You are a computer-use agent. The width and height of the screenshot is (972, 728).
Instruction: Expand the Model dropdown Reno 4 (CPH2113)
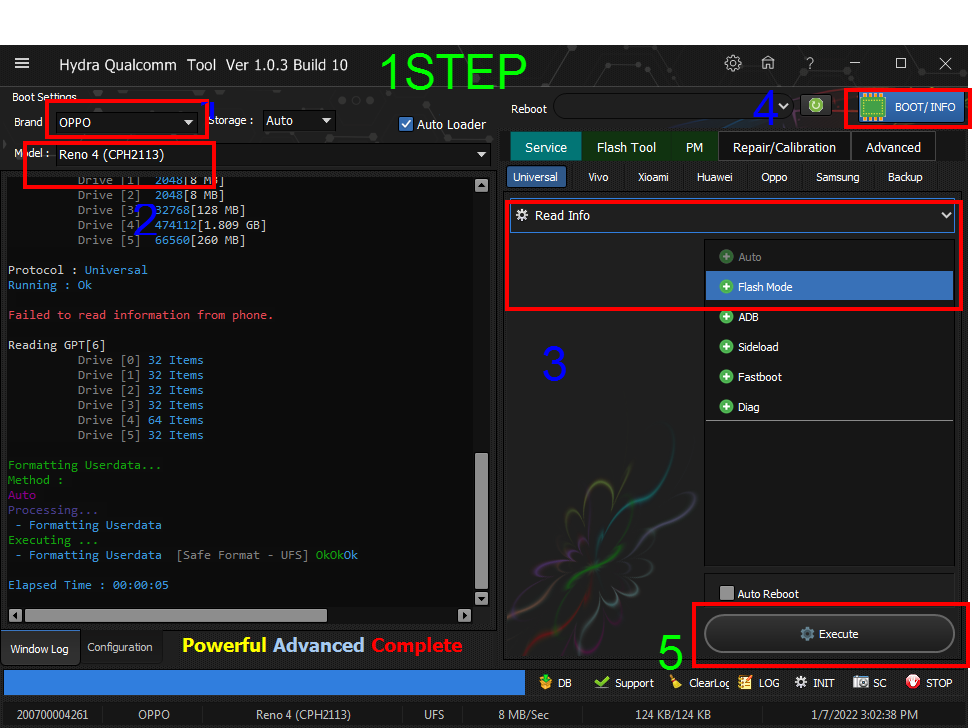point(273,154)
